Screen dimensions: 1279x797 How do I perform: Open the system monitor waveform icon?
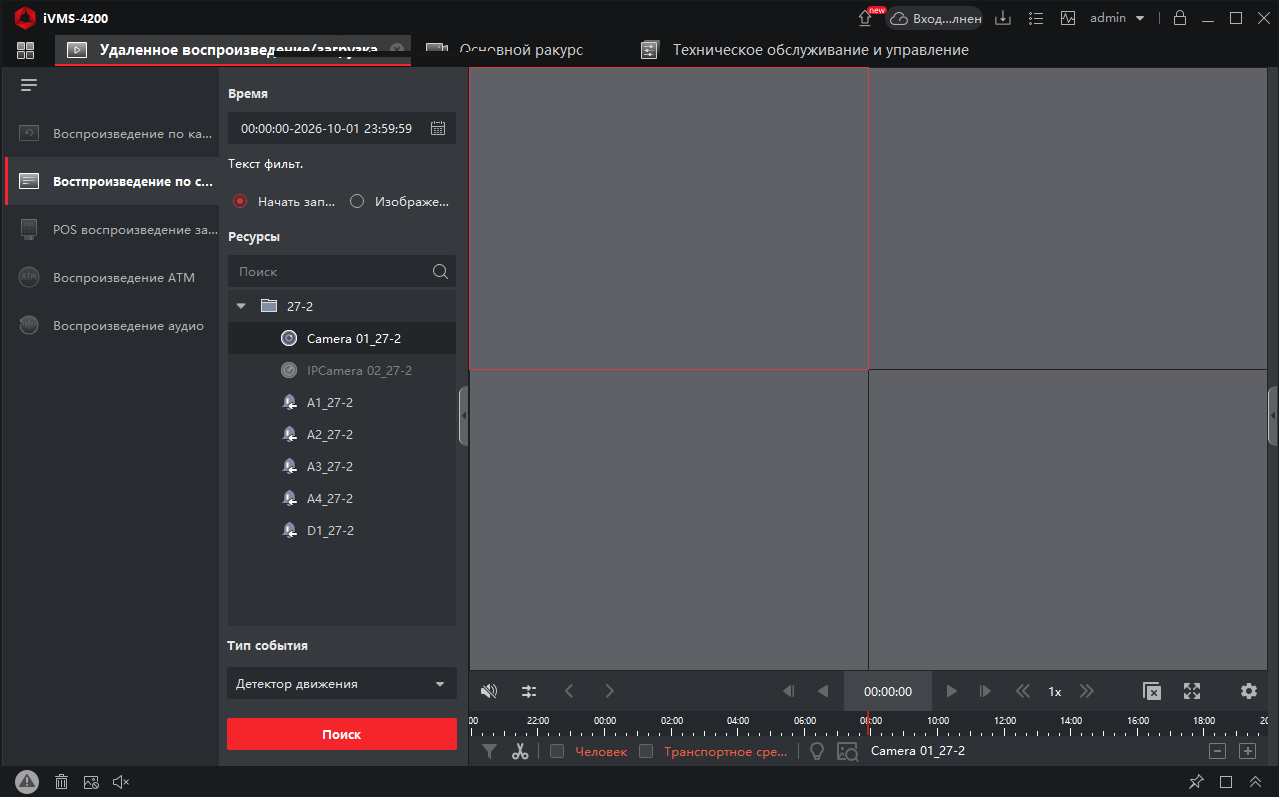pos(1068,18)
